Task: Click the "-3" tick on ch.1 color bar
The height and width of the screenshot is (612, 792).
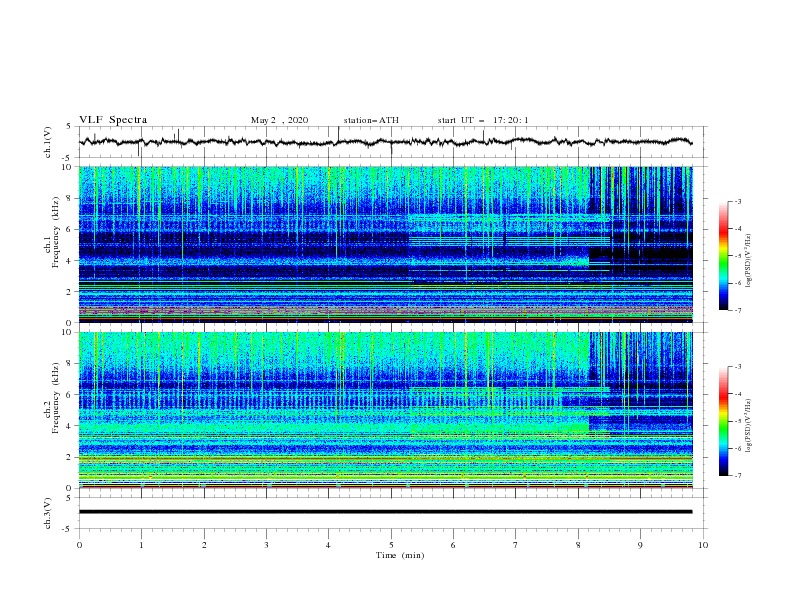Action: [x=737, y=201]
